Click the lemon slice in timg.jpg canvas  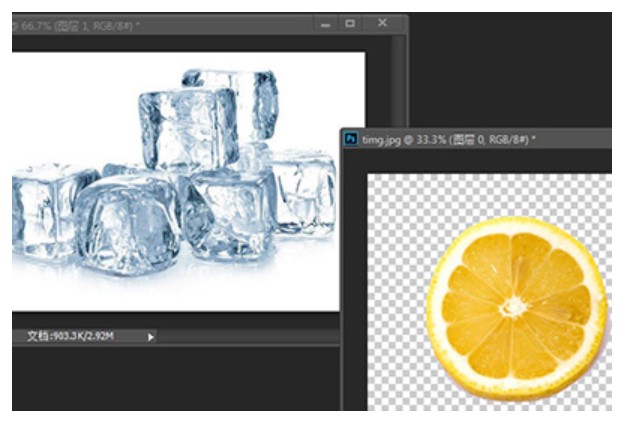[x=517, y=307]
